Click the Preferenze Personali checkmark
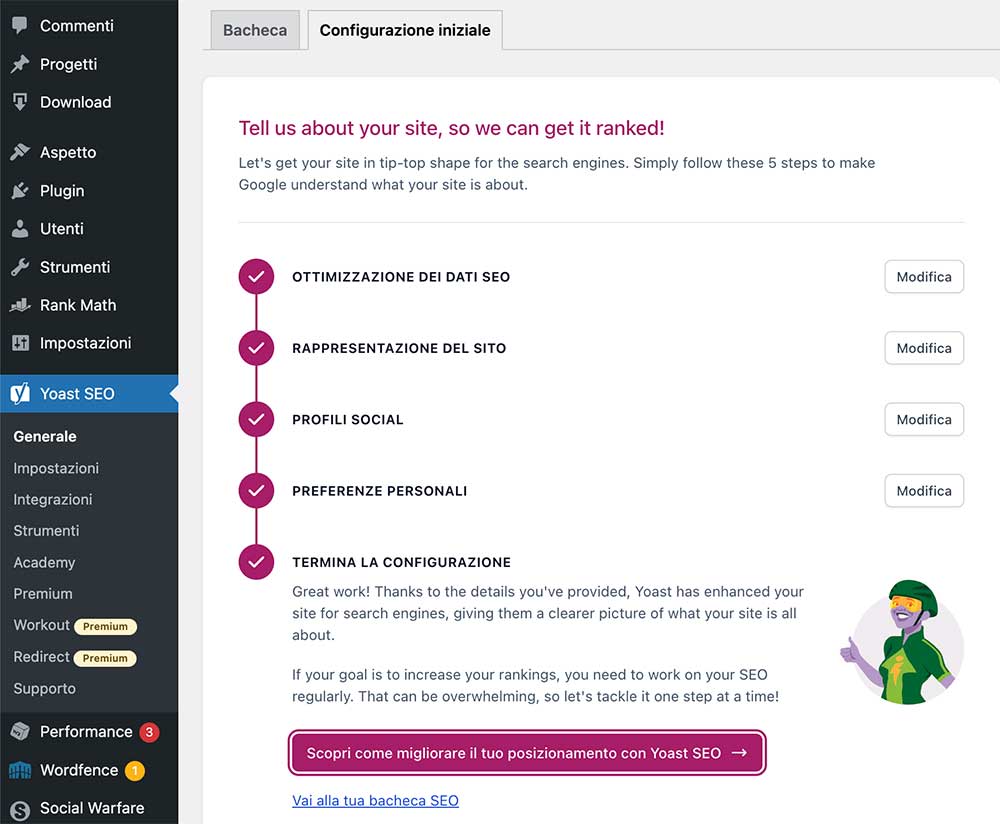 point(256,490)
